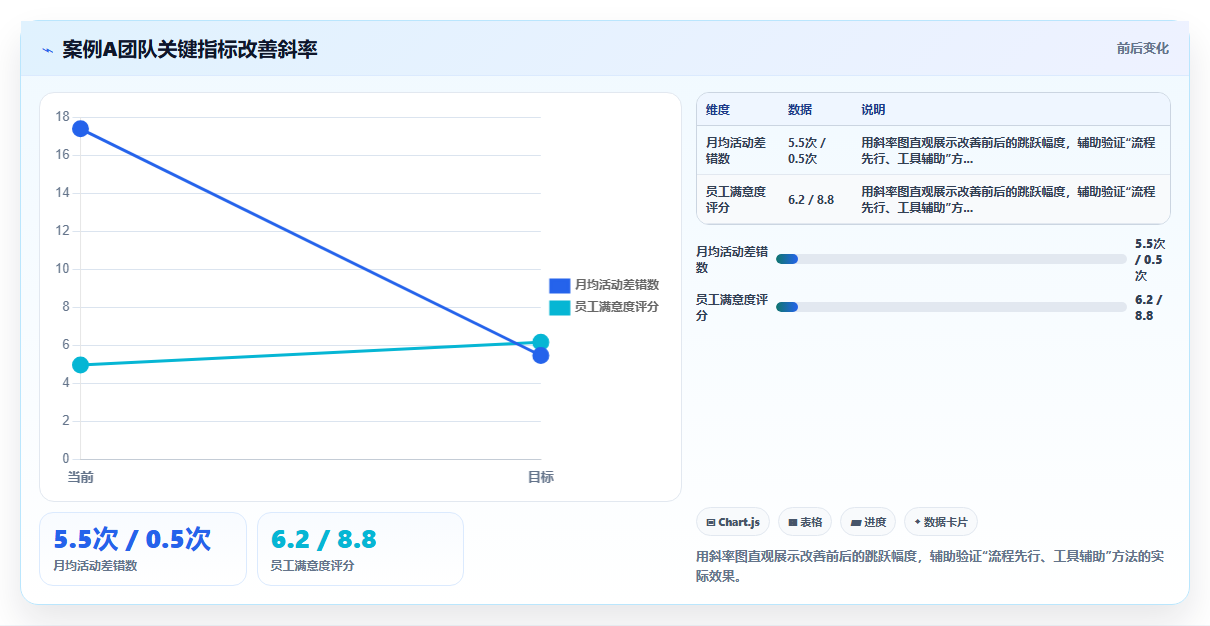The height and width of the screenshot is (626, 1210).
Task: Click the 数据 column header
Action: point(800,110)
